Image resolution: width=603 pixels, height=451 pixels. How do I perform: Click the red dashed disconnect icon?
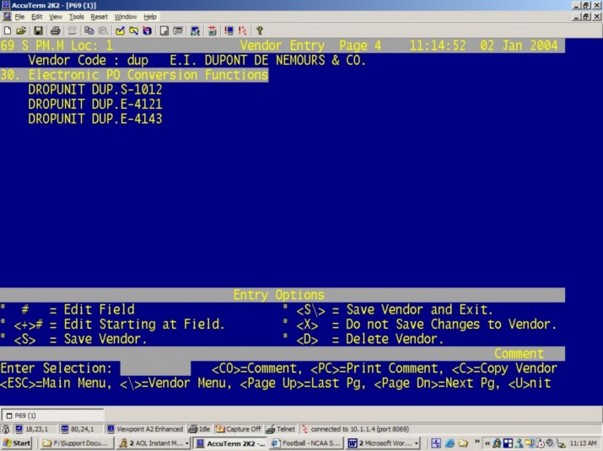point(242,31)
